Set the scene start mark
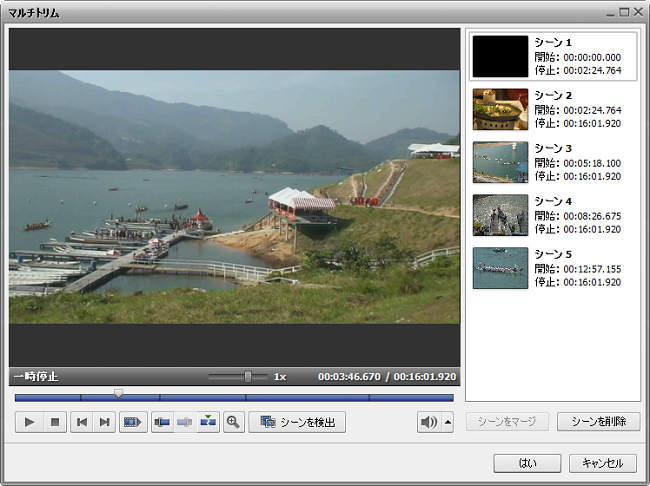Image resolution: width=650 pixels, height=486 pixels. pos(162,422)
